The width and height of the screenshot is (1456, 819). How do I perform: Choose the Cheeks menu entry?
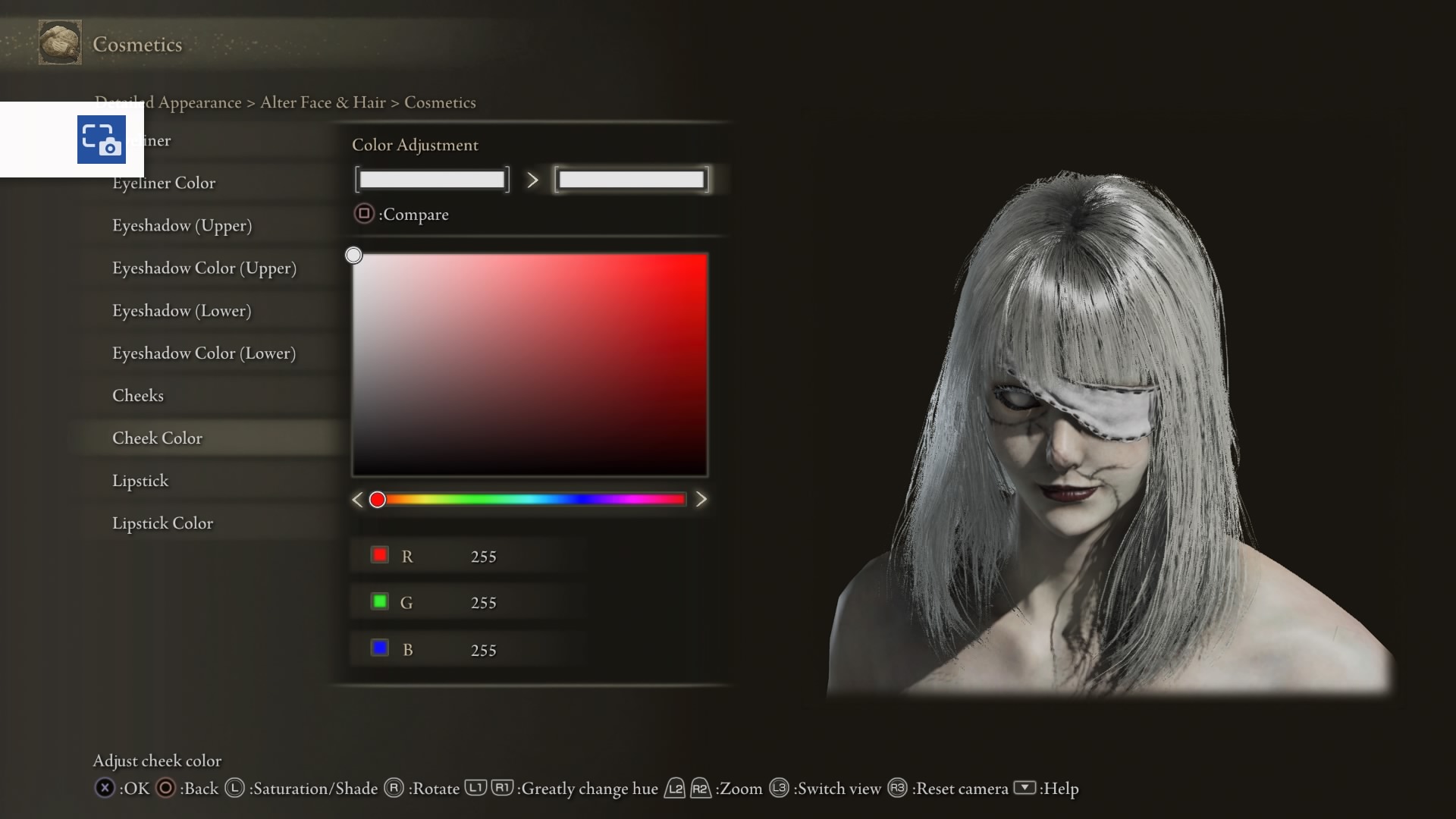pyautogui.click(x=138, y=396)
